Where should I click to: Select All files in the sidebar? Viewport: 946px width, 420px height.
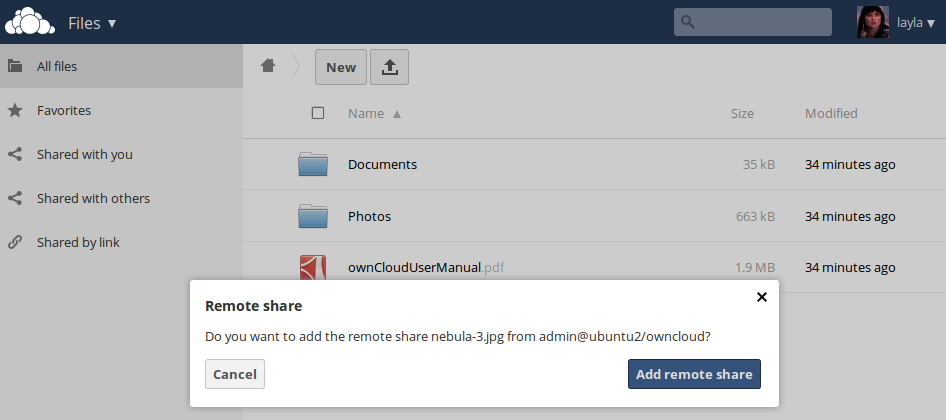point(57,67)
